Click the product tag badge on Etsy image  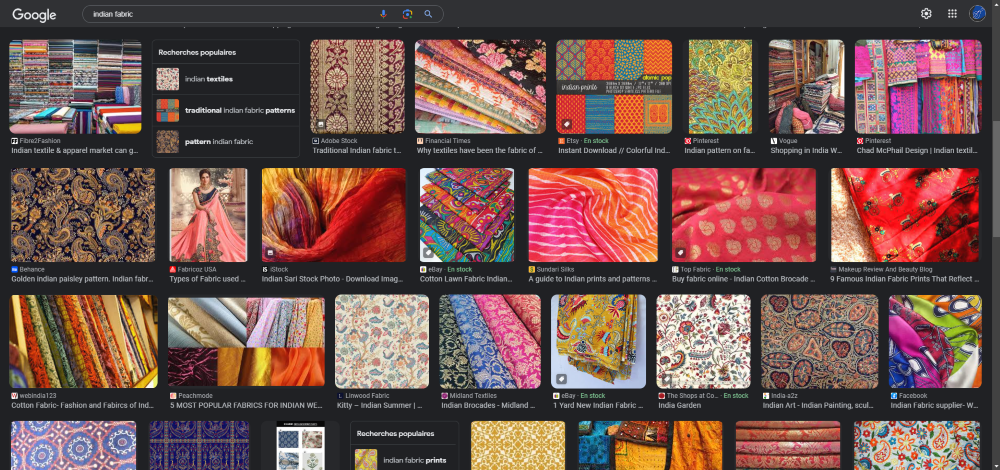[566, 124]
